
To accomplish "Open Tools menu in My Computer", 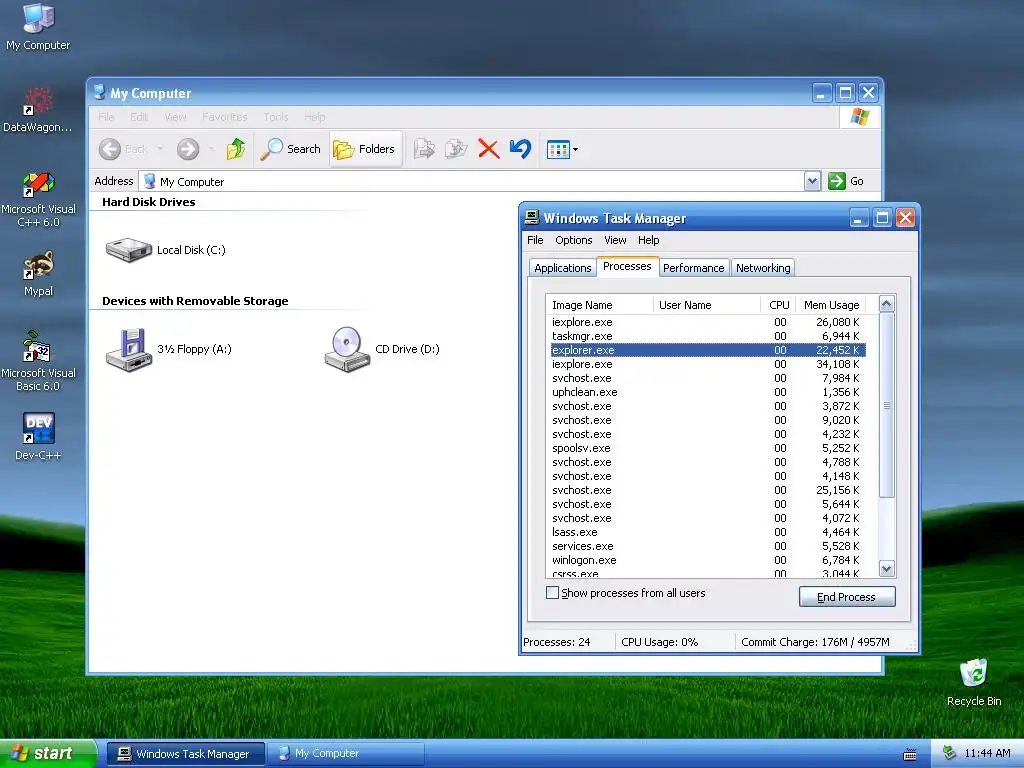I will 276,117.
